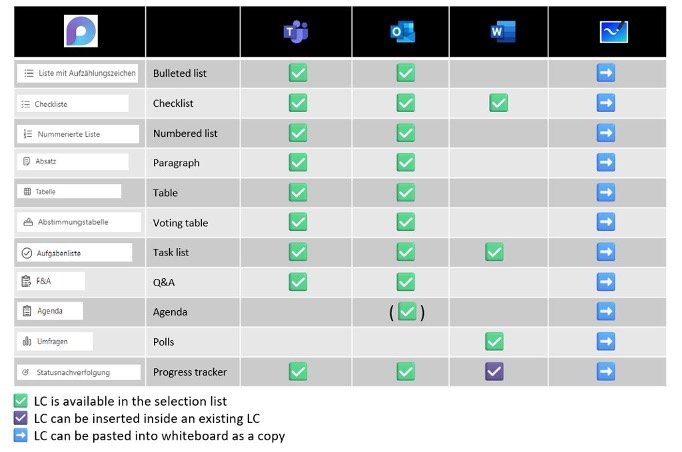Select the Liste mit Aufzählungszeichen option

pos(77,73)
